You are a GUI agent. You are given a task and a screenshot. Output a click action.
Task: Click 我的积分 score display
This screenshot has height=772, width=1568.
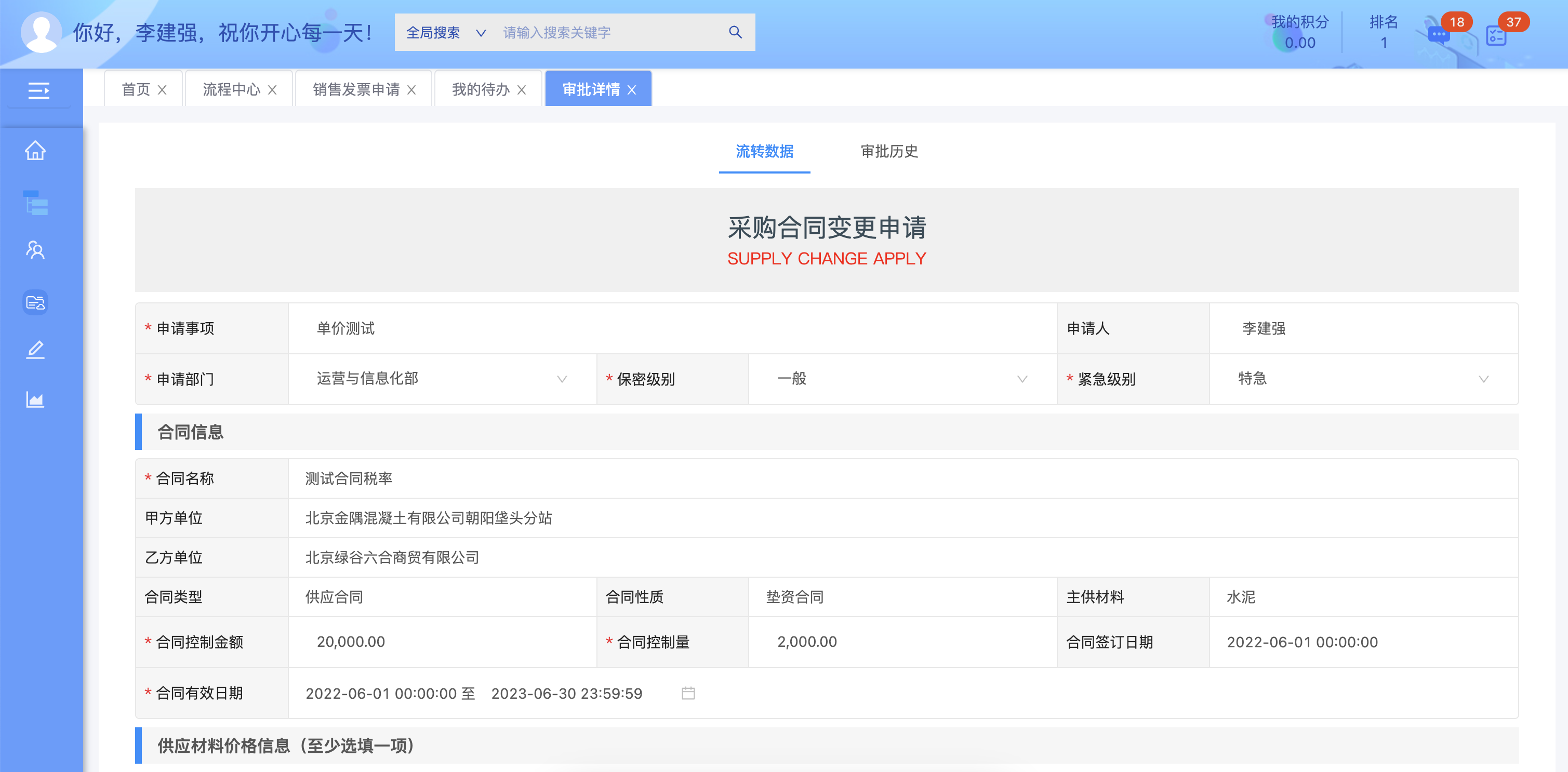[x=1299, y=32]
